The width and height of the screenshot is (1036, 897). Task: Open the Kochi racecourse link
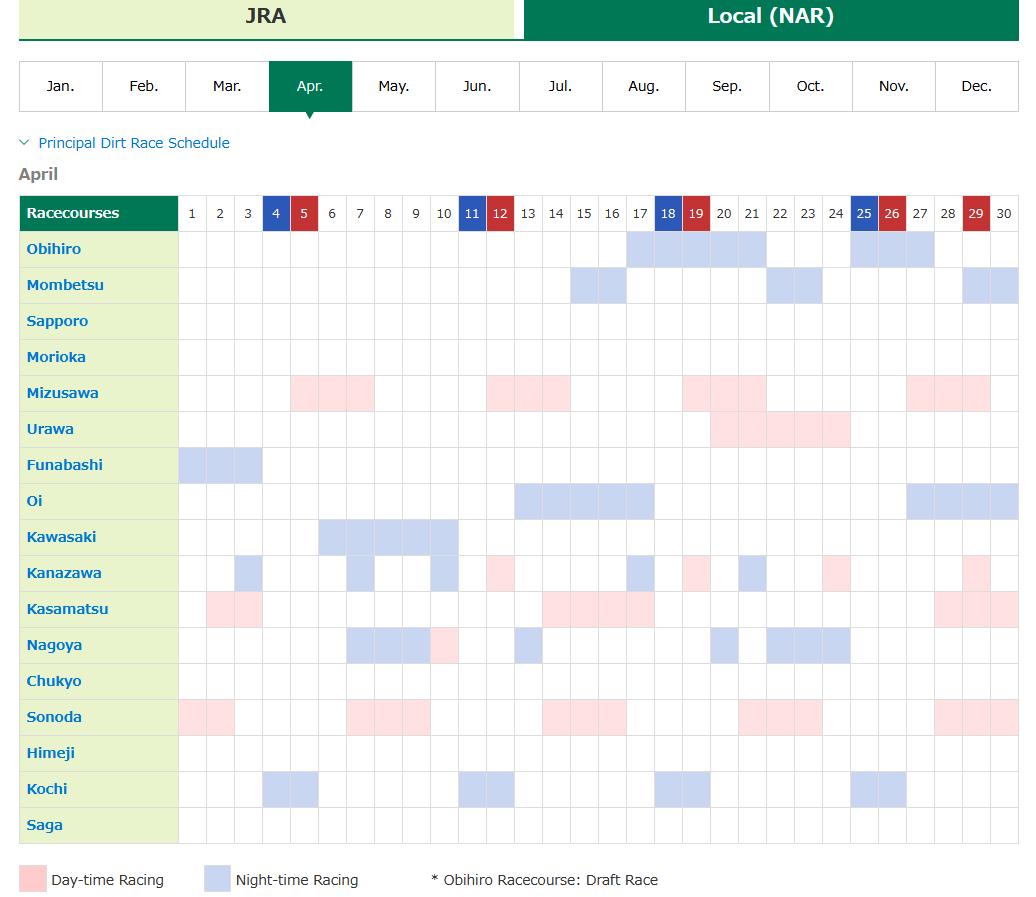pos(46,789)
